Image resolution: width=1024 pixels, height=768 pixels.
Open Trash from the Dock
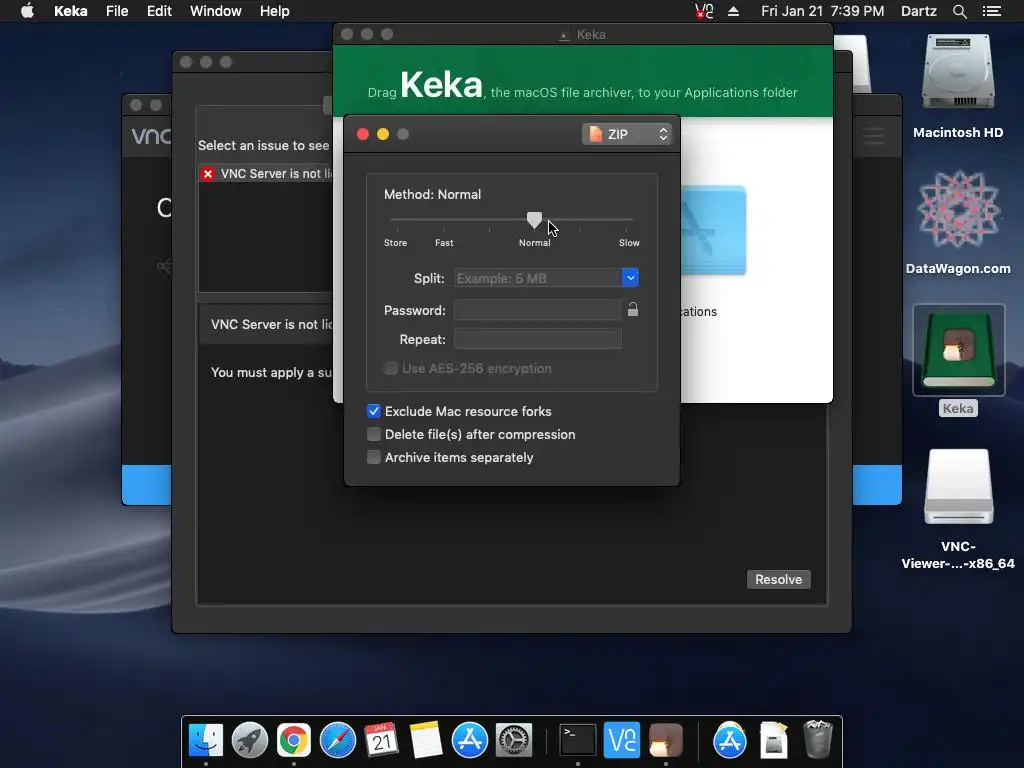[818, 739]
